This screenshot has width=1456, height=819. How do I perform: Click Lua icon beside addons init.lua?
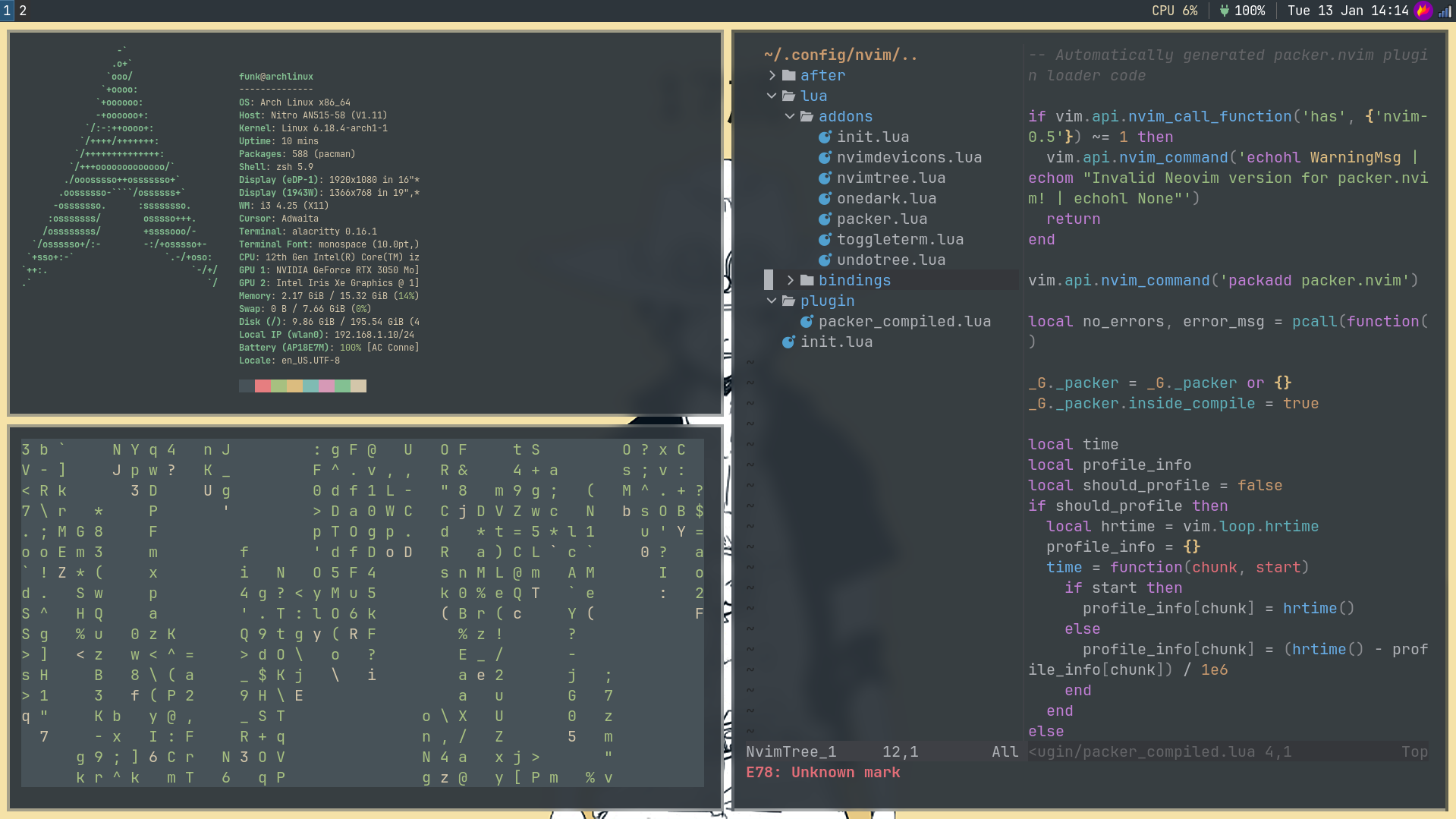pos(825,137)
